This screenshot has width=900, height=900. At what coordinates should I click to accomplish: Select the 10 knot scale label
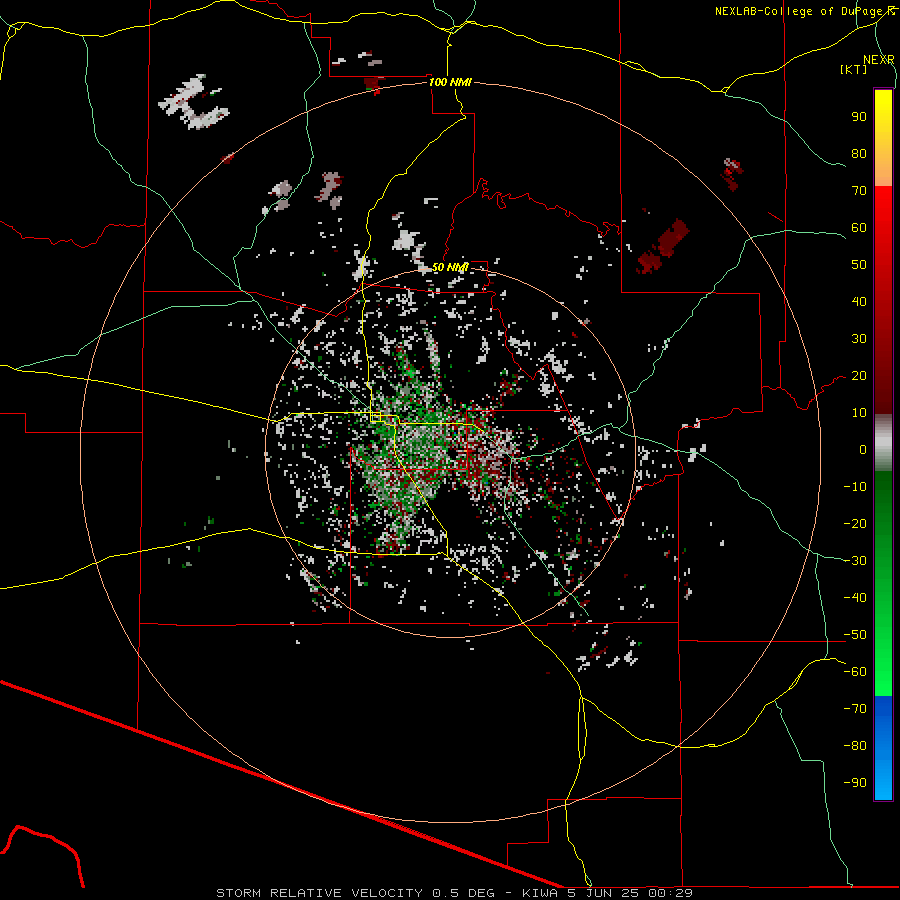(x=859, y=413)
